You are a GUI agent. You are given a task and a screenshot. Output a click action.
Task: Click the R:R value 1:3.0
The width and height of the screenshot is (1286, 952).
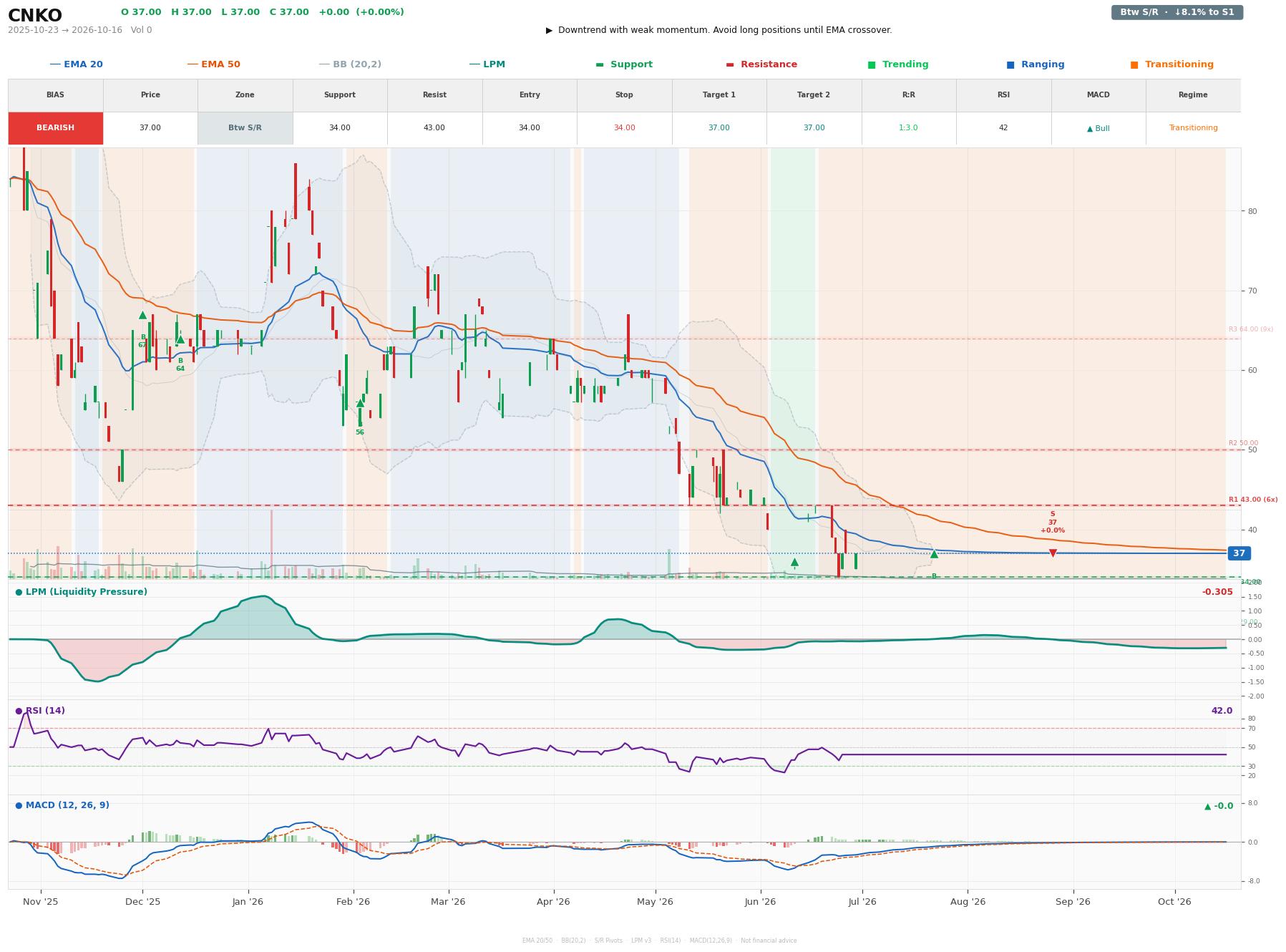pos(908,128)
